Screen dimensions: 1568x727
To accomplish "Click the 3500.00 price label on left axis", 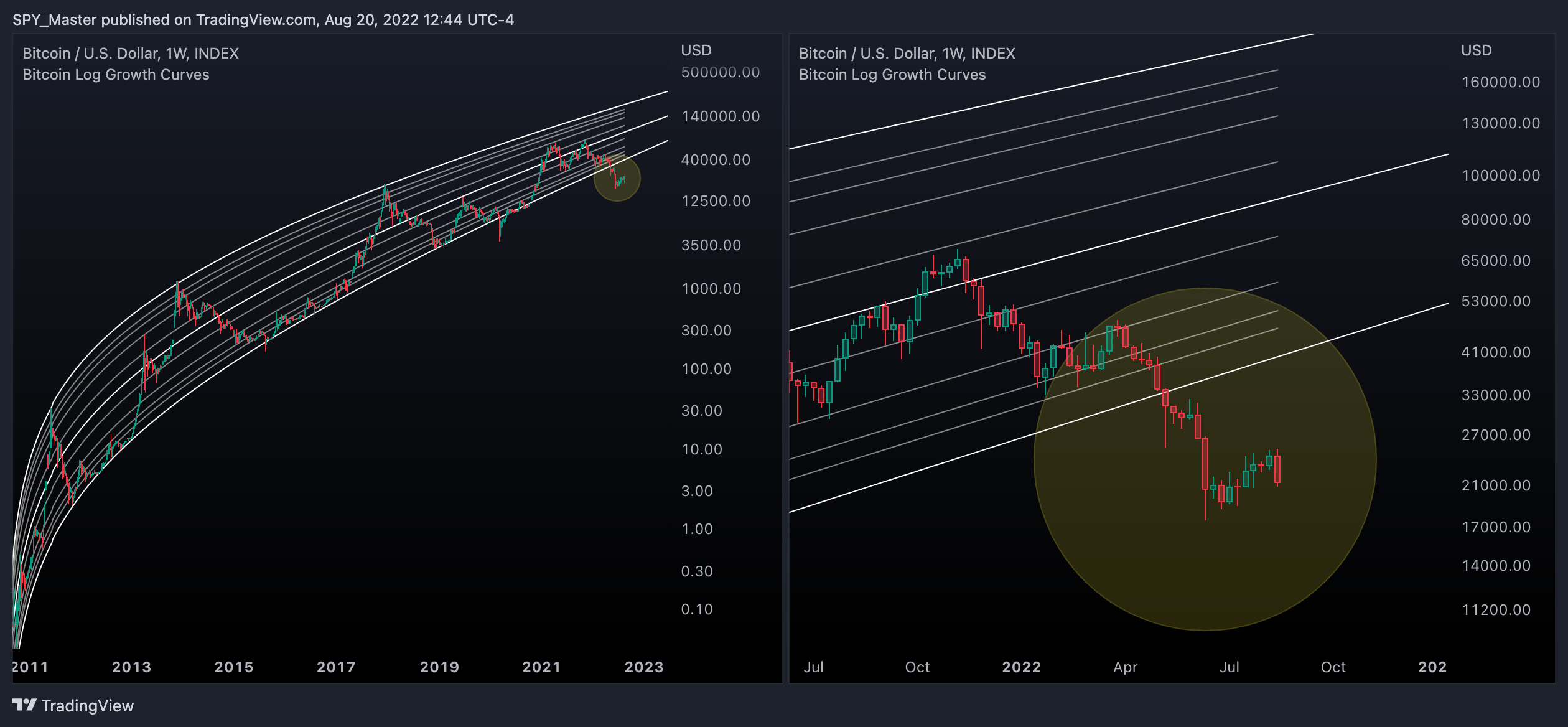I will pos(711,245).
